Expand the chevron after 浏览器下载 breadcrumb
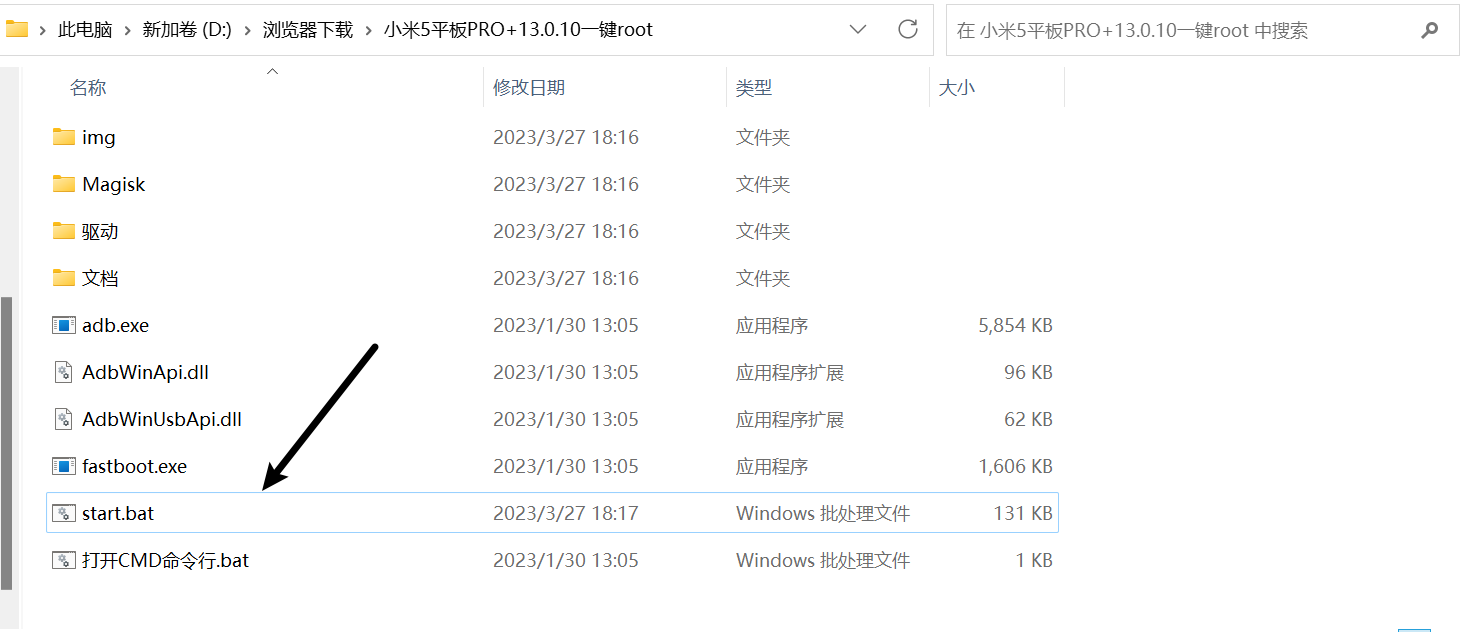 369,30
